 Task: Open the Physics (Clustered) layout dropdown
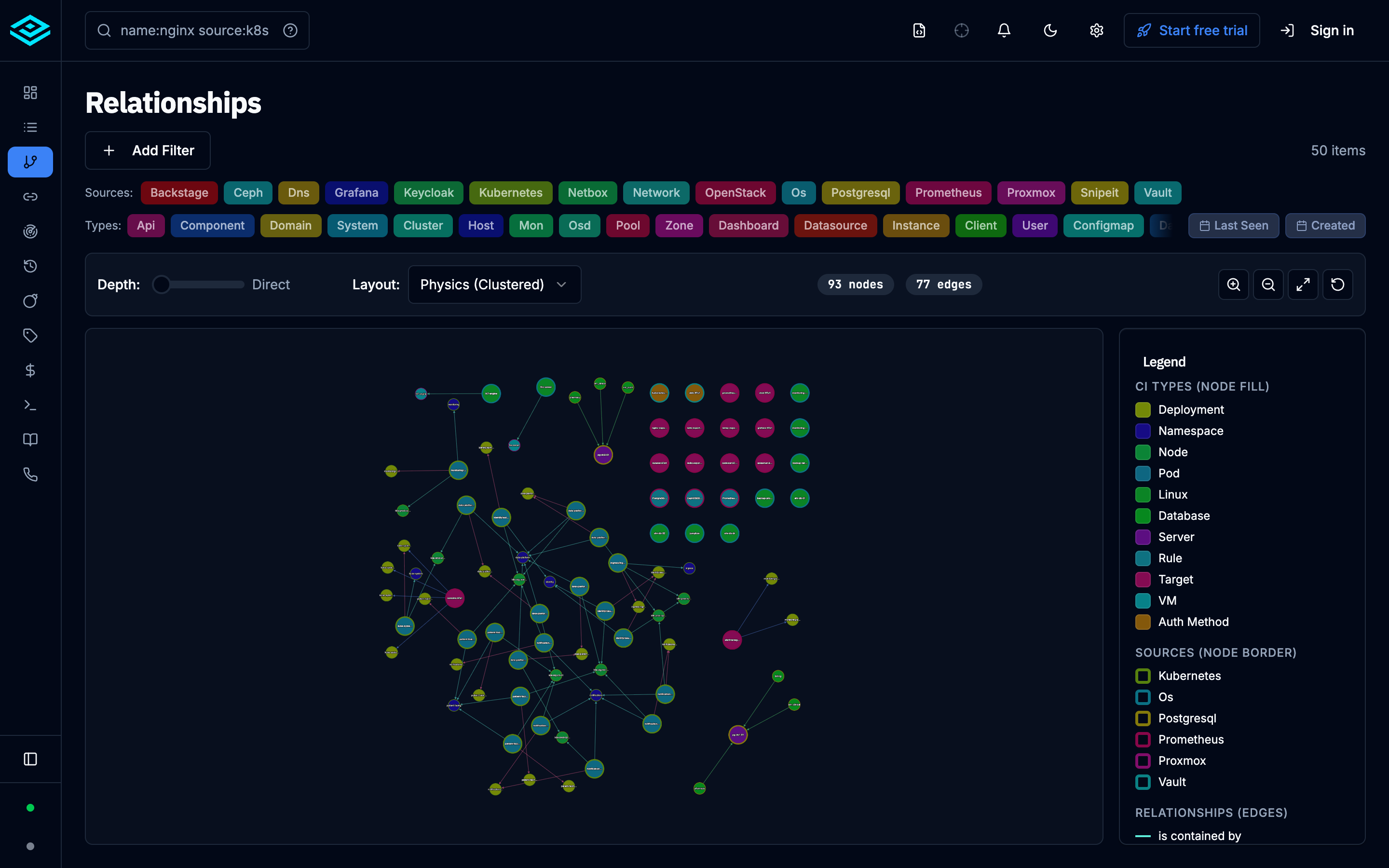[494, 285]
